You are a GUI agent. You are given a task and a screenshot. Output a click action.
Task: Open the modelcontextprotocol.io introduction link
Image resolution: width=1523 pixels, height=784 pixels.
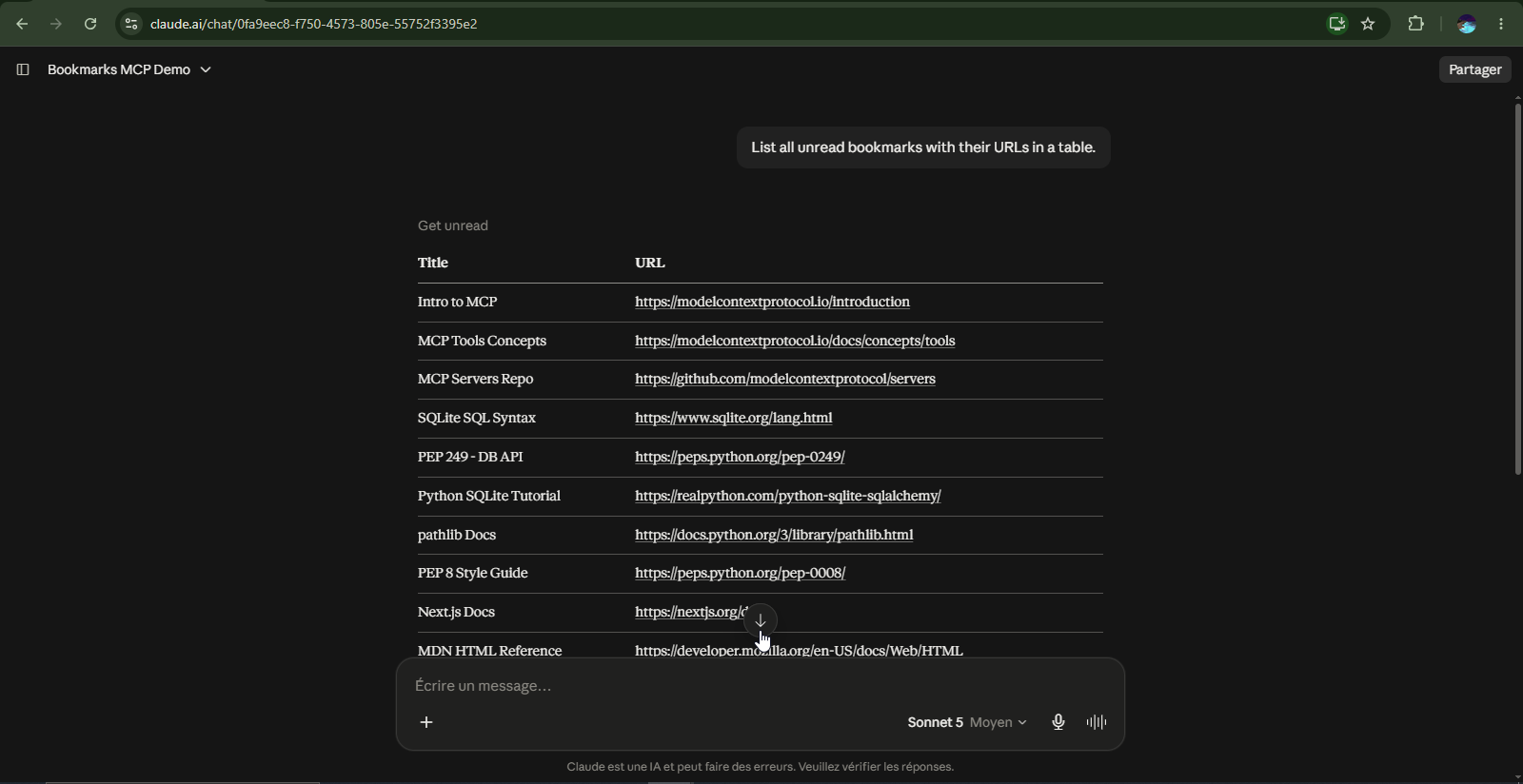pyautogui.click(x=772, y=302)
